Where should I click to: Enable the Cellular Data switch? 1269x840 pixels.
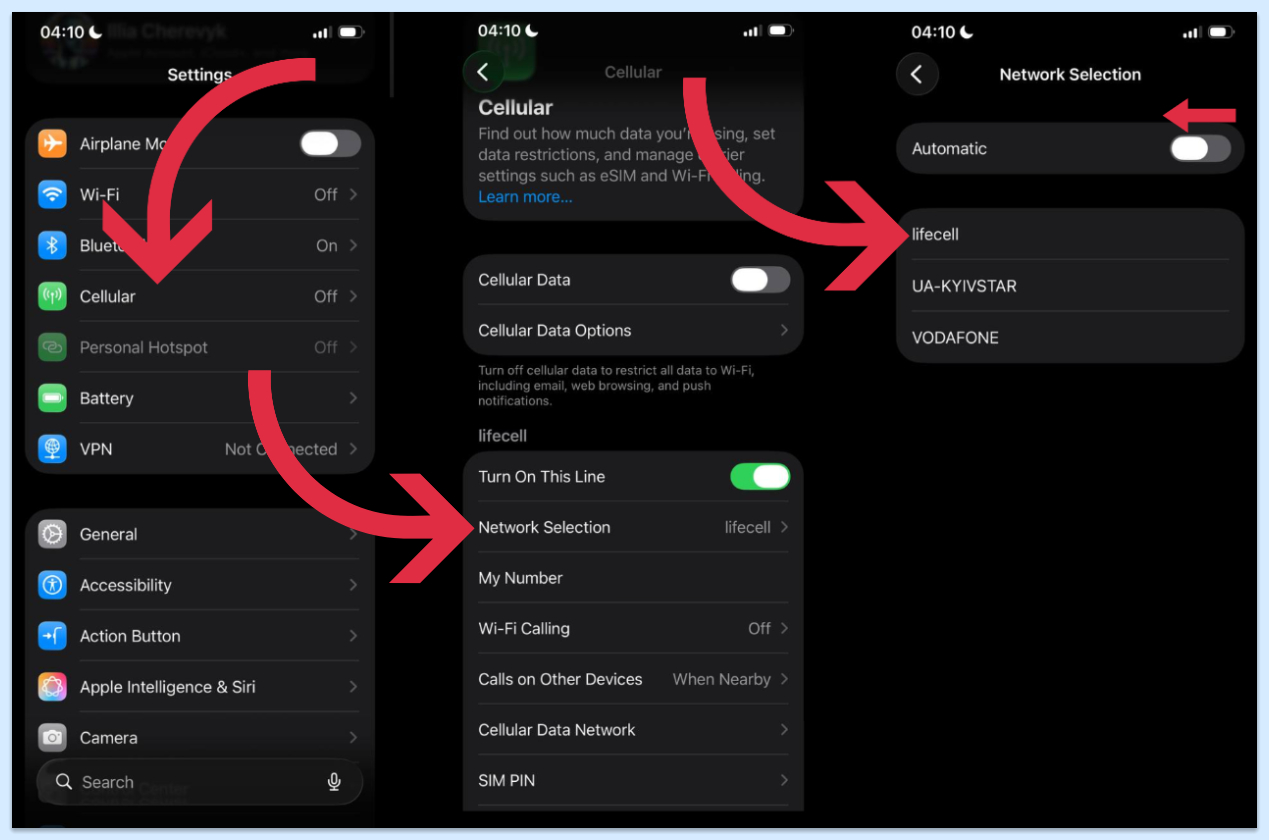760,280
